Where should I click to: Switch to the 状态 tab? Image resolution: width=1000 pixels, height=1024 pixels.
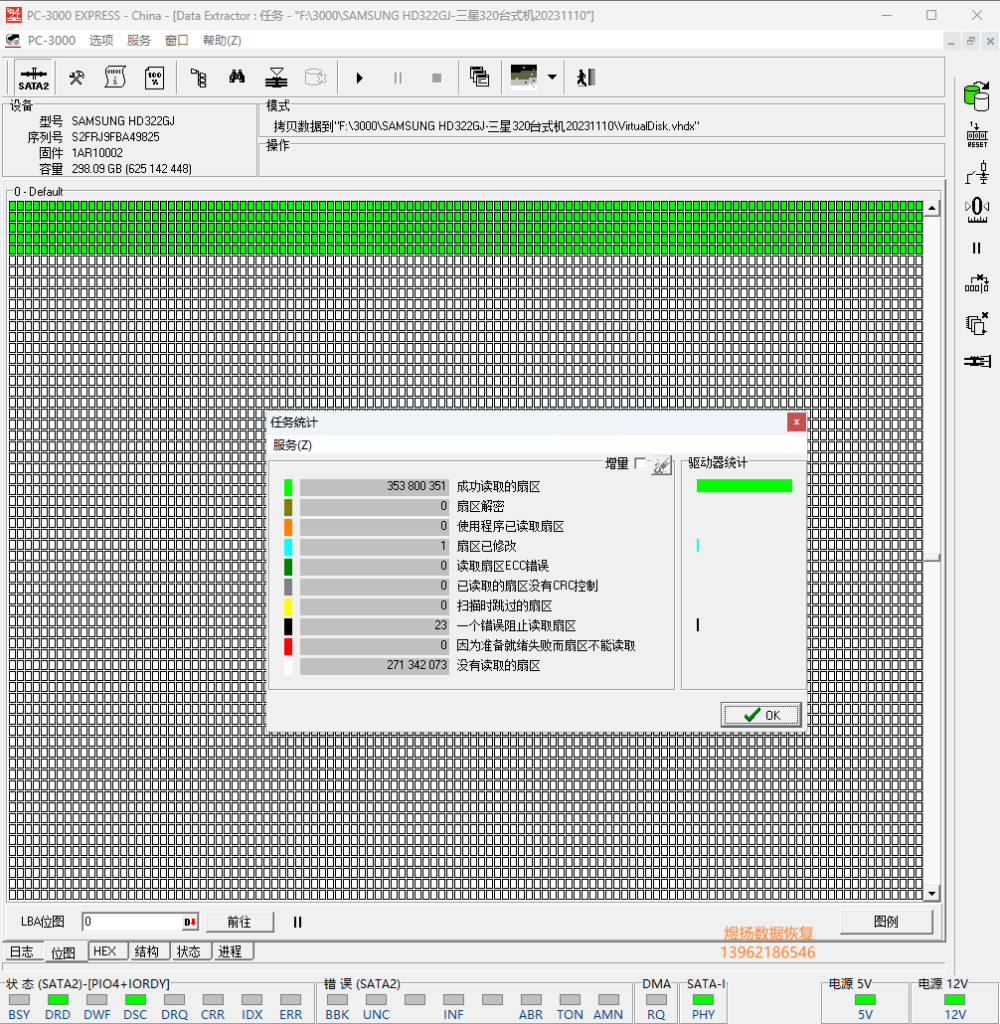click(x=189, y=952)
